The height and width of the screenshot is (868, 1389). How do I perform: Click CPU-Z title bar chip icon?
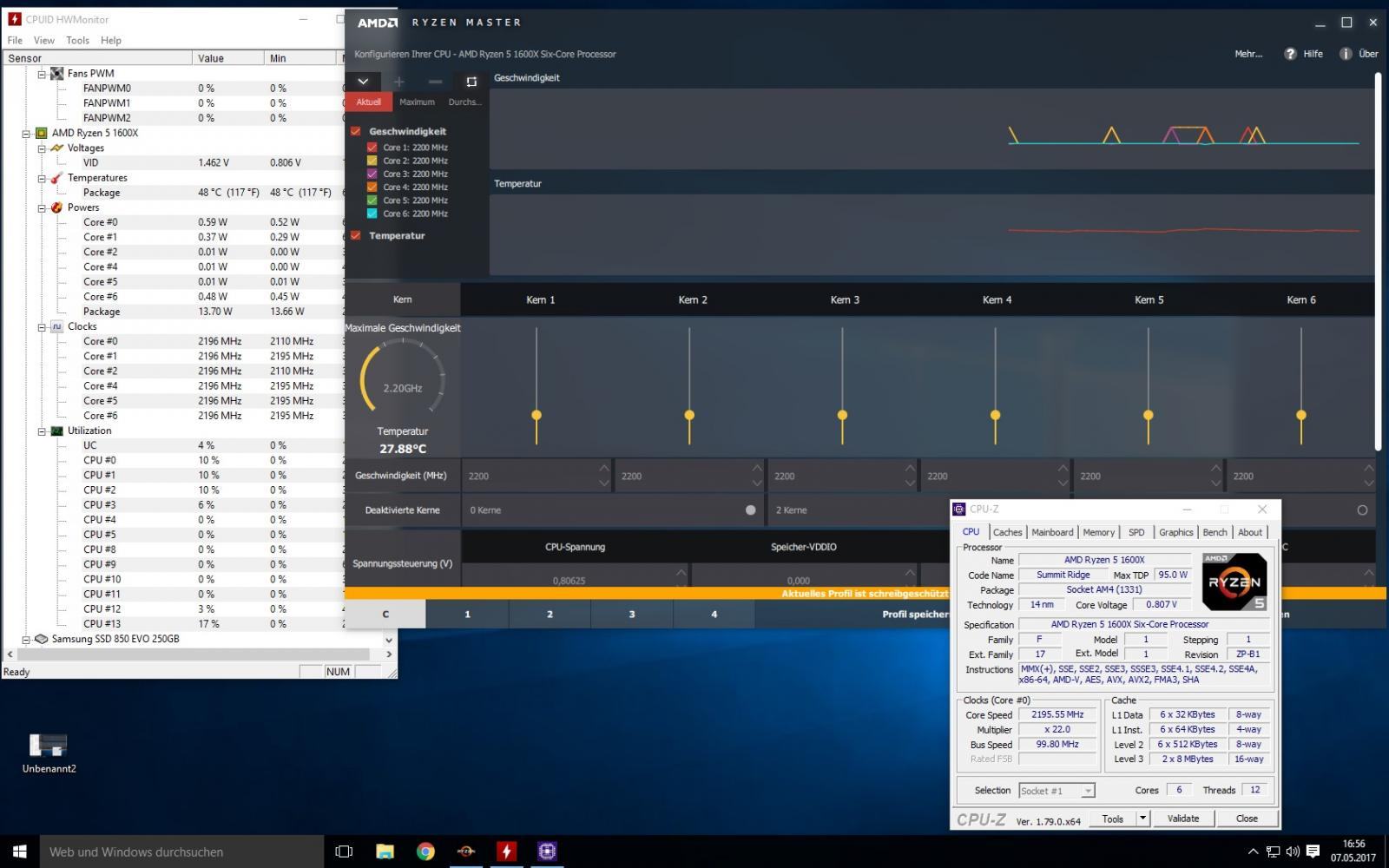coord(959,510)
